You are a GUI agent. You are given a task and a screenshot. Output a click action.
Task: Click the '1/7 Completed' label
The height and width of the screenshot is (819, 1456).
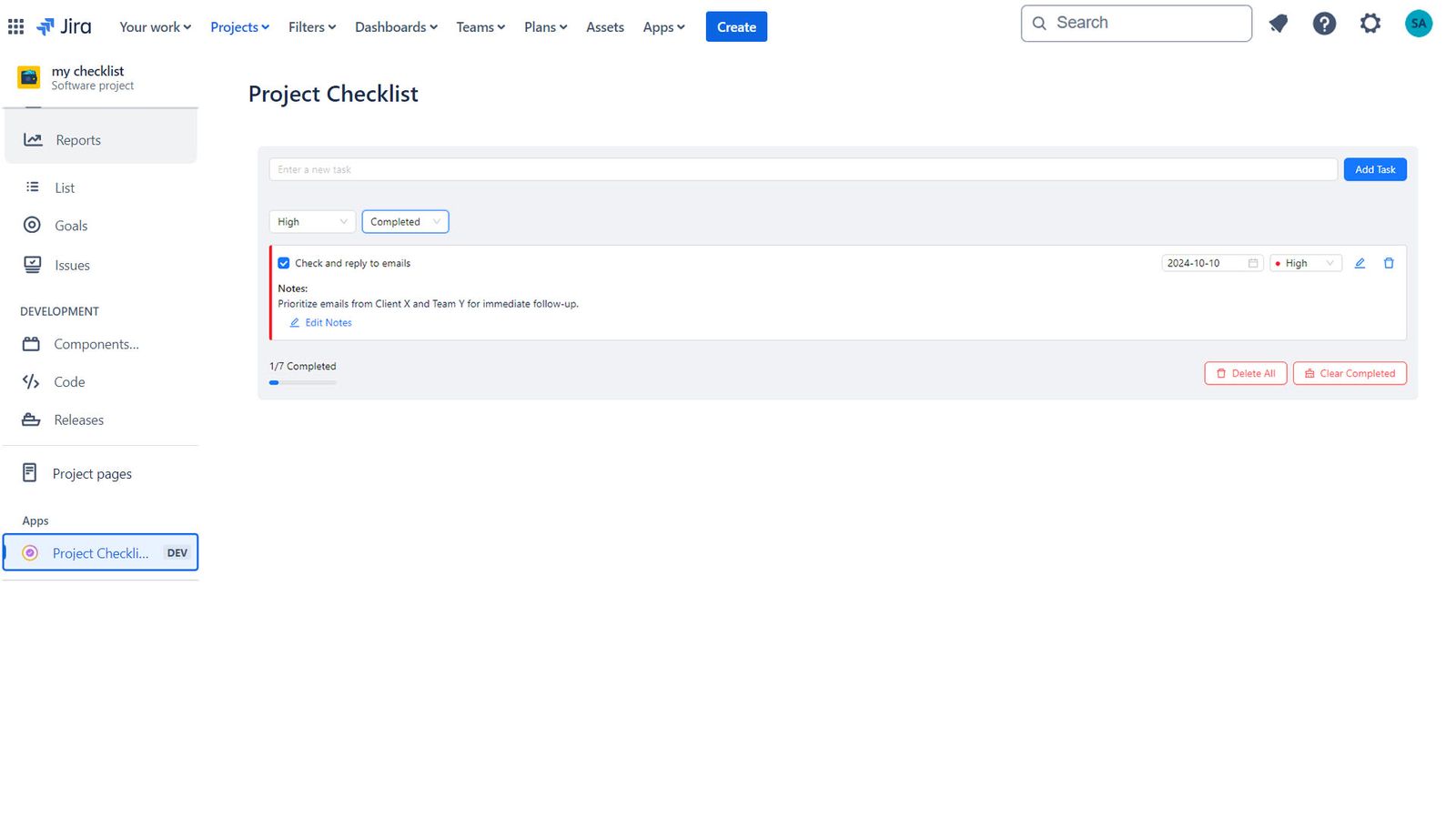point(302,366)
